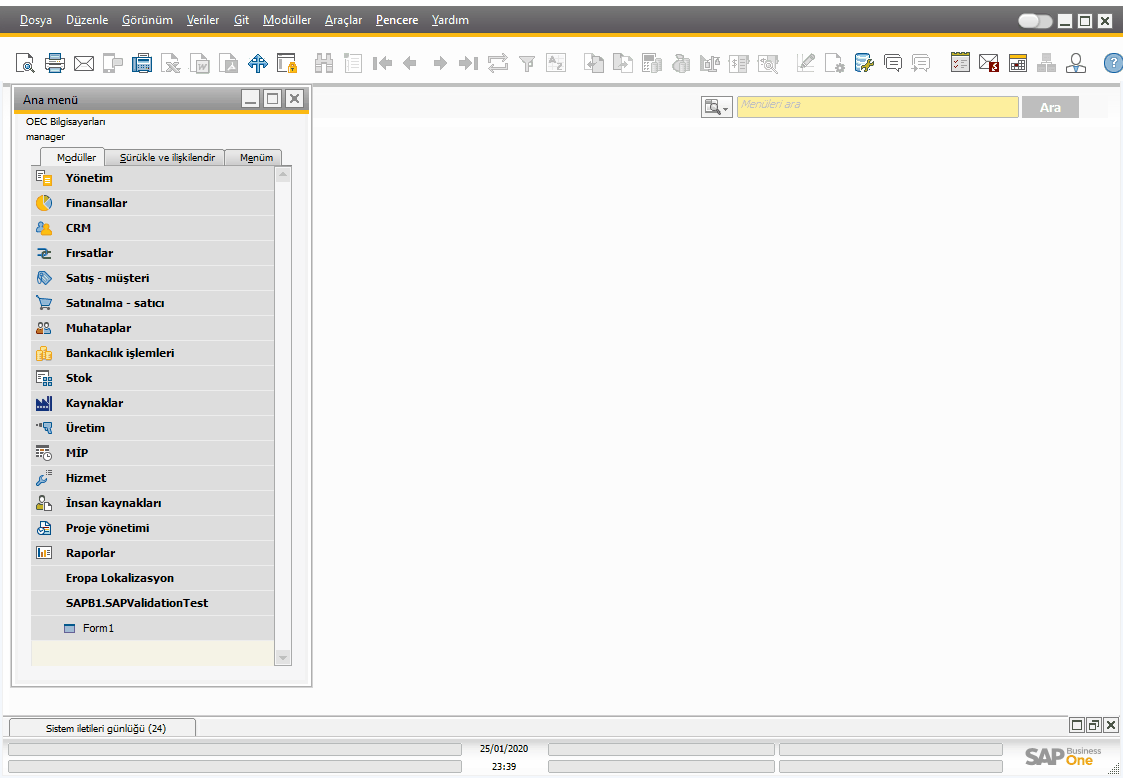Click the printer icon in the toolbar

55,63
